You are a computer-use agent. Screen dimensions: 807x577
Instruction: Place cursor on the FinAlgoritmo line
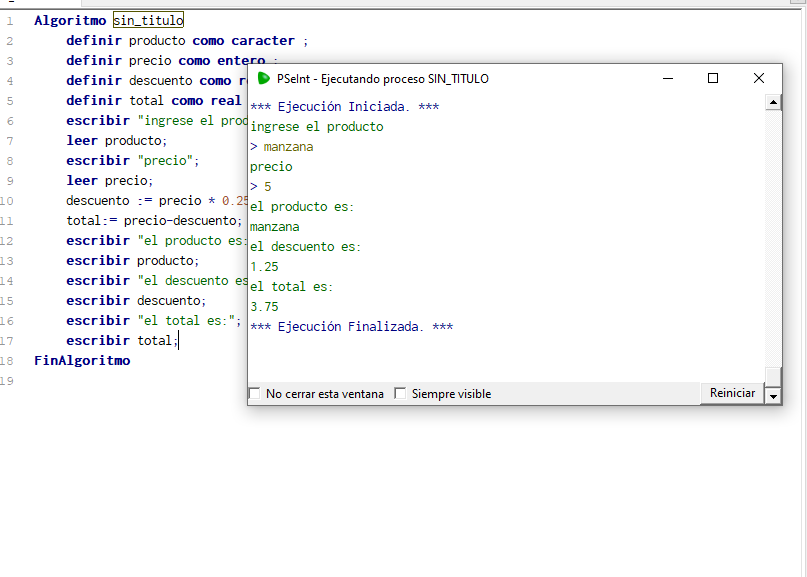pyautogui.click(x=82, y=360)
